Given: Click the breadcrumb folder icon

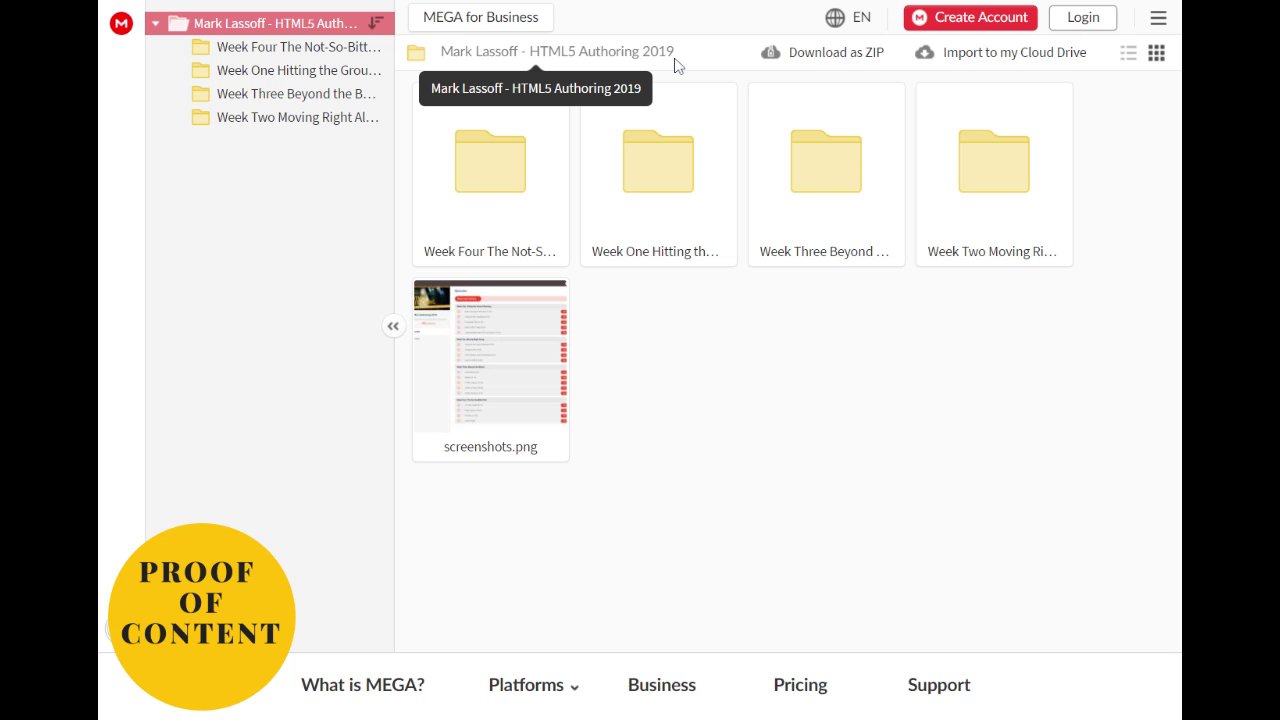Looking at the screenshot, I should point(416,52).
